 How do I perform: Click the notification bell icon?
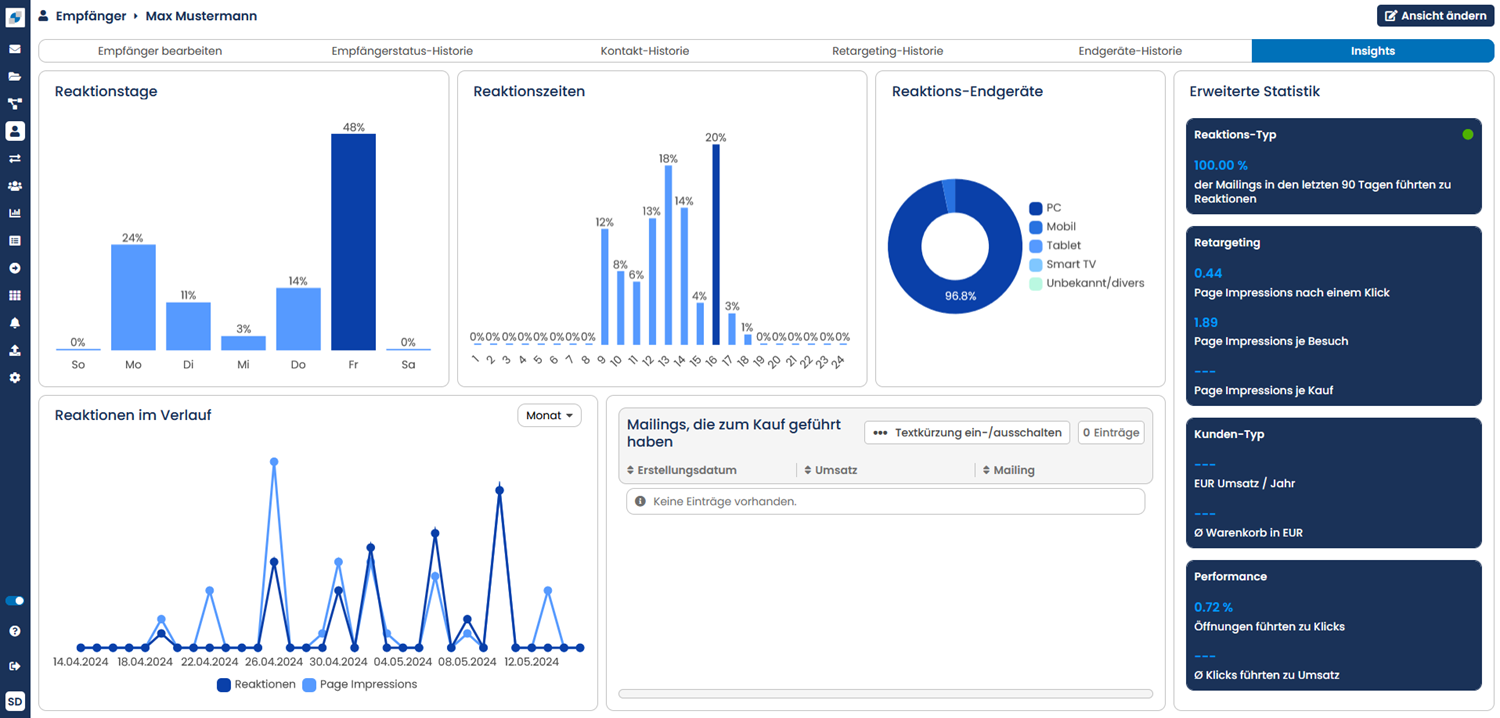click(15, 323)
